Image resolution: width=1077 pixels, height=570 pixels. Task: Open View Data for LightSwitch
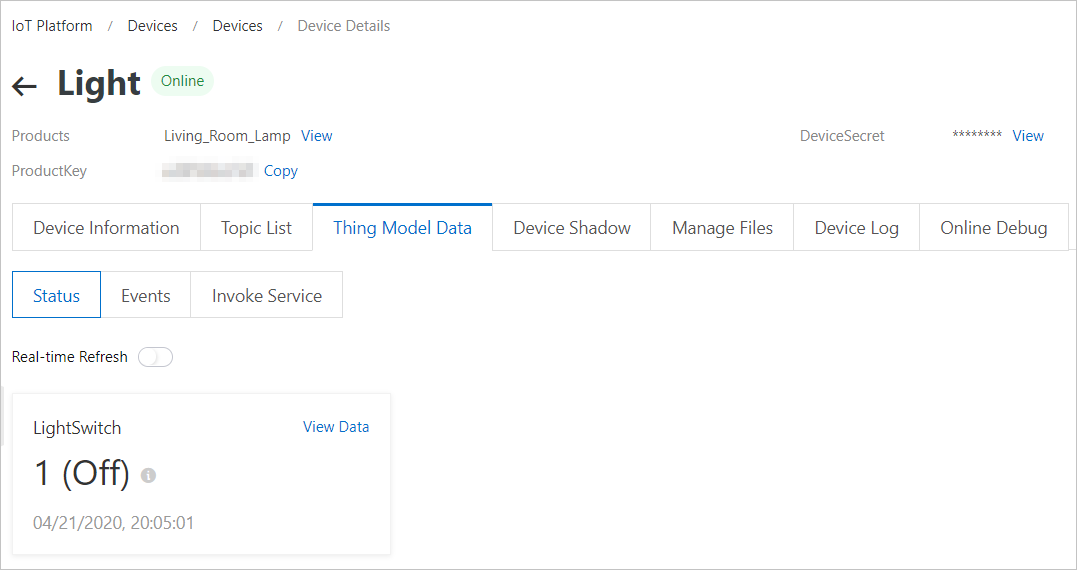(x=336, y=427)
